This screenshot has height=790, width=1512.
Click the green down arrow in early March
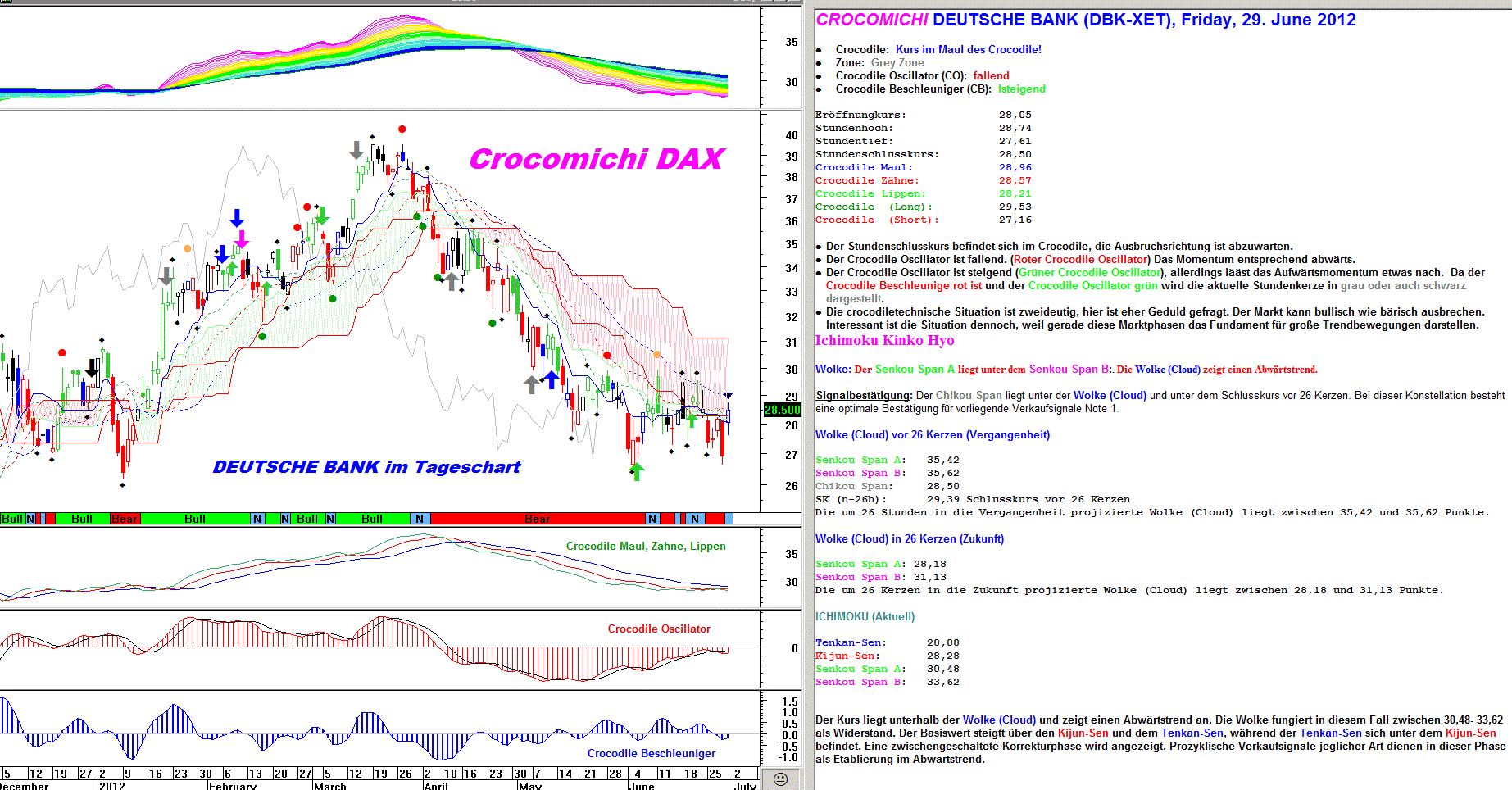click(322, 216)
